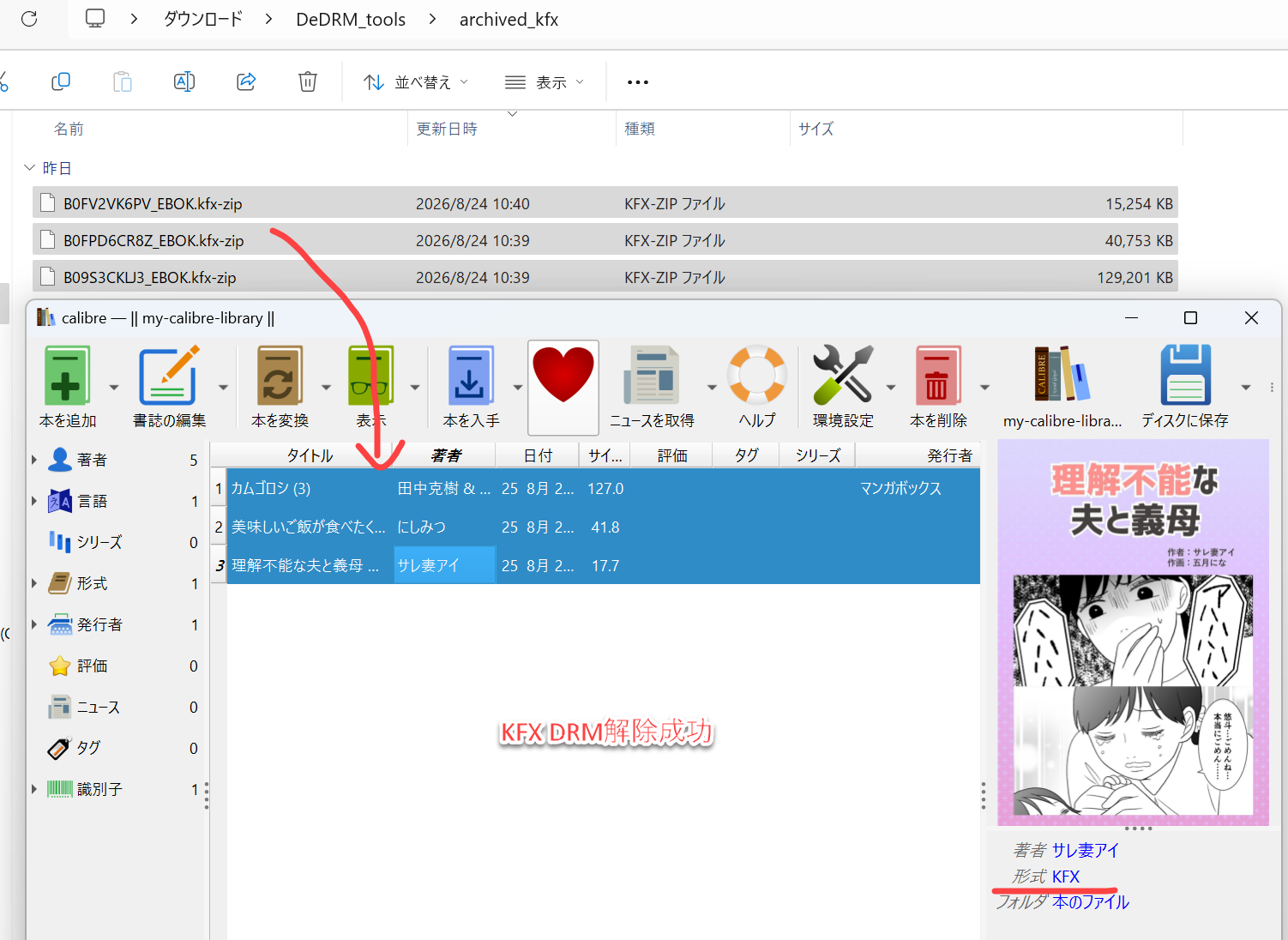Open the ヘルプ lifebuoy icon

757,376
